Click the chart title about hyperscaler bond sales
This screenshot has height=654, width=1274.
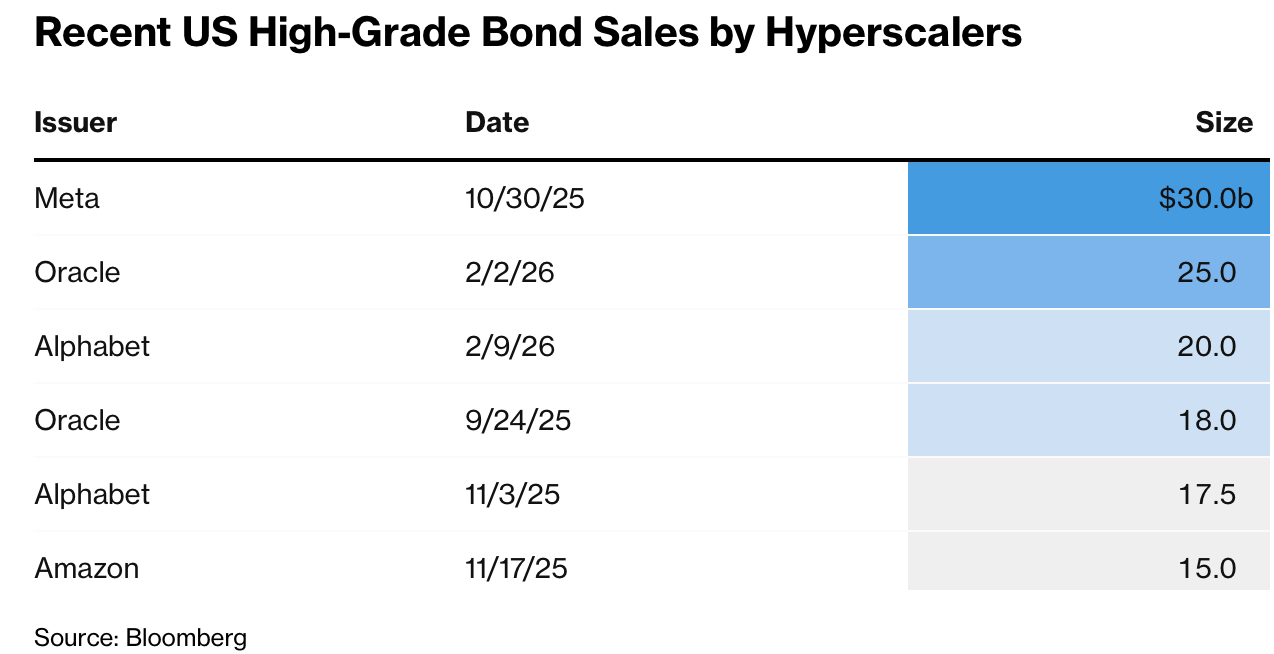point(528,34)
